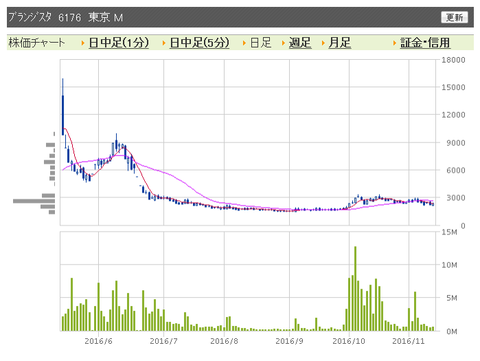Switch to the 月足 monthly chart

339,43
